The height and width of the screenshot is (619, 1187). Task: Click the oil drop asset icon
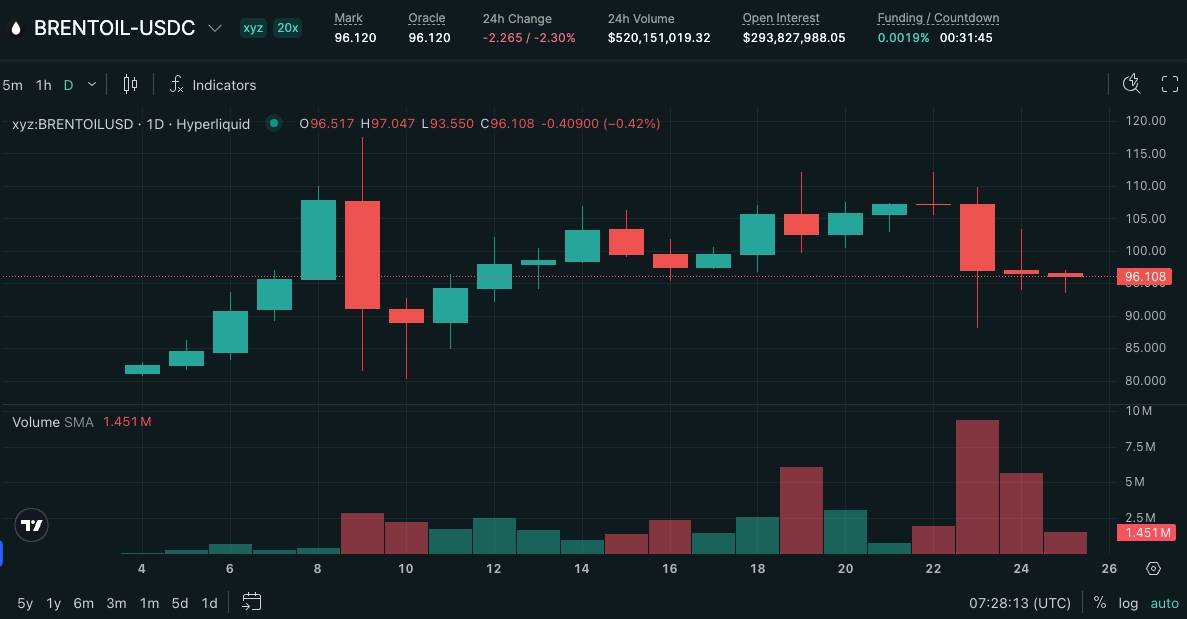click(x=15, y=28)
